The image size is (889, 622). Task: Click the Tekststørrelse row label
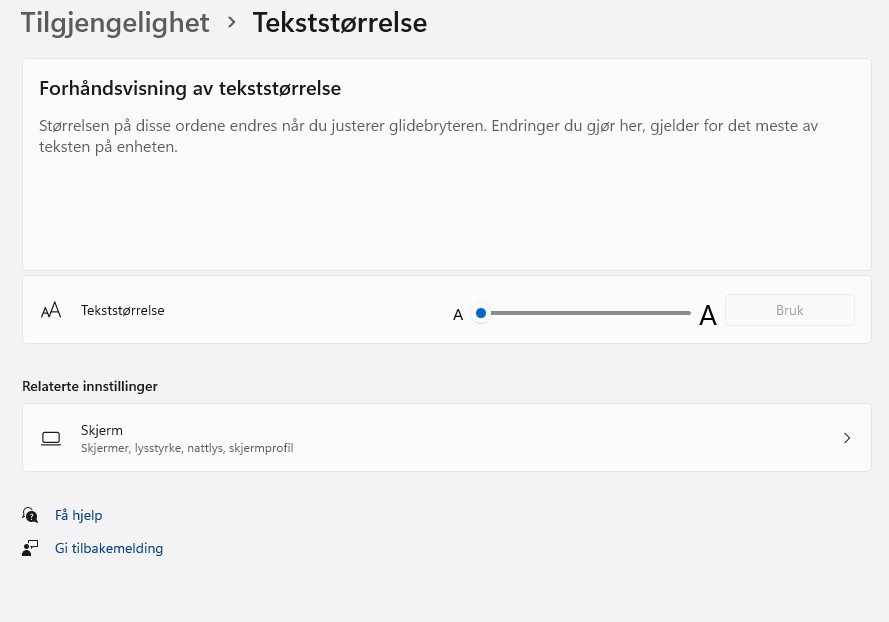pos(122,310)
